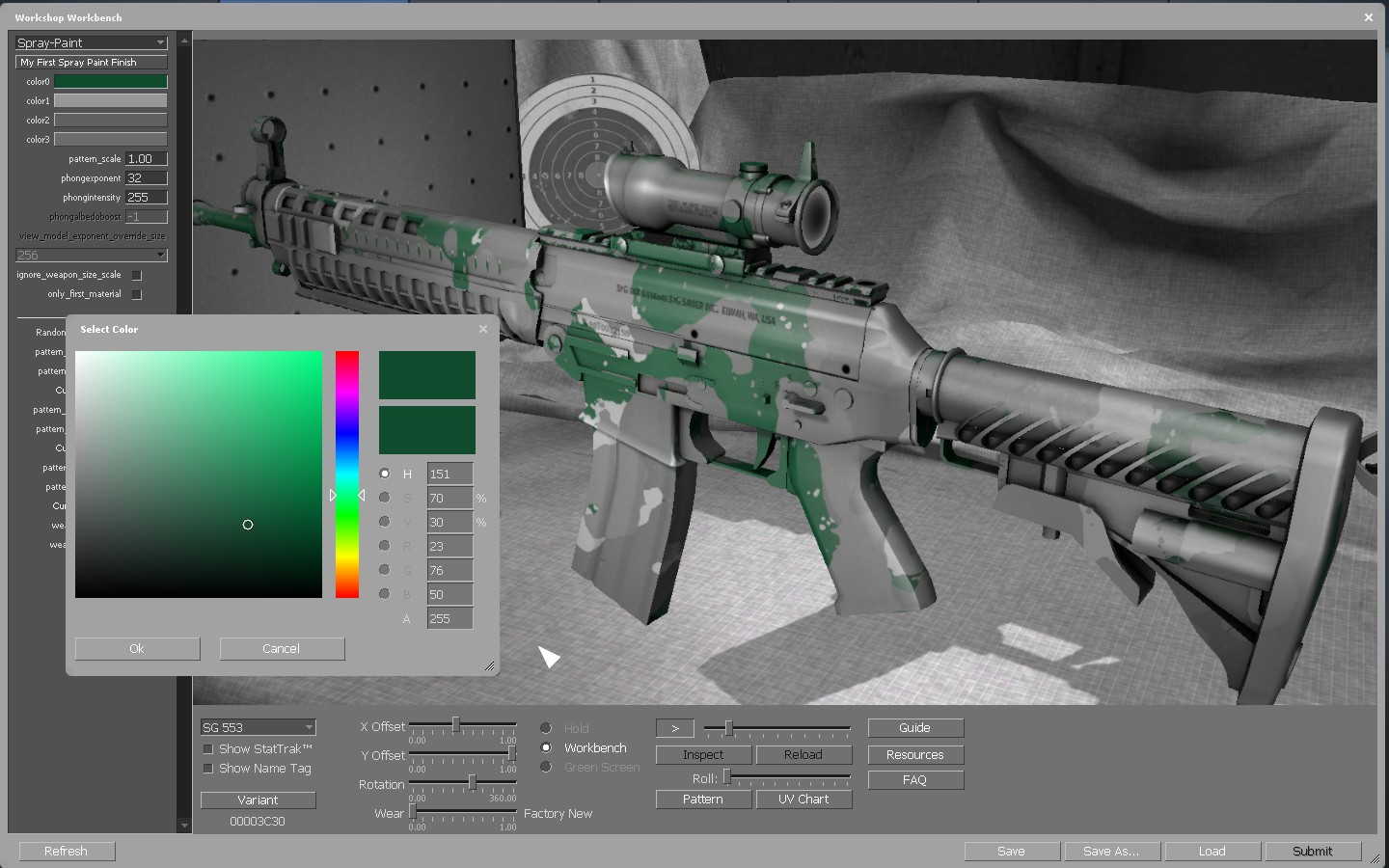Select the V (value) radio button
This screenshot has width=1389, height=868.
385,522
